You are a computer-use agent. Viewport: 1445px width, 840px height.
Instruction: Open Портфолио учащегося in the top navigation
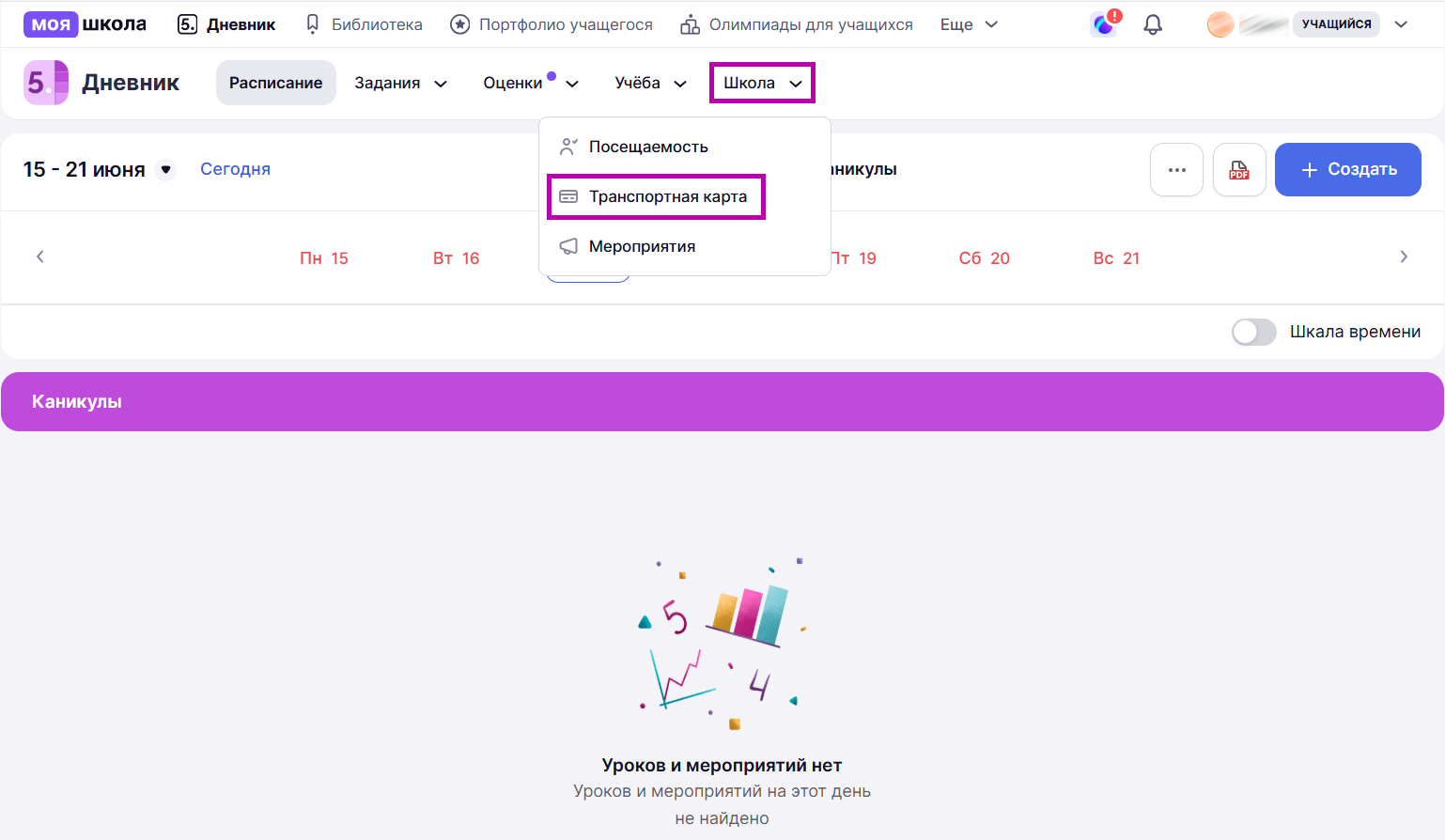point(551,24)
